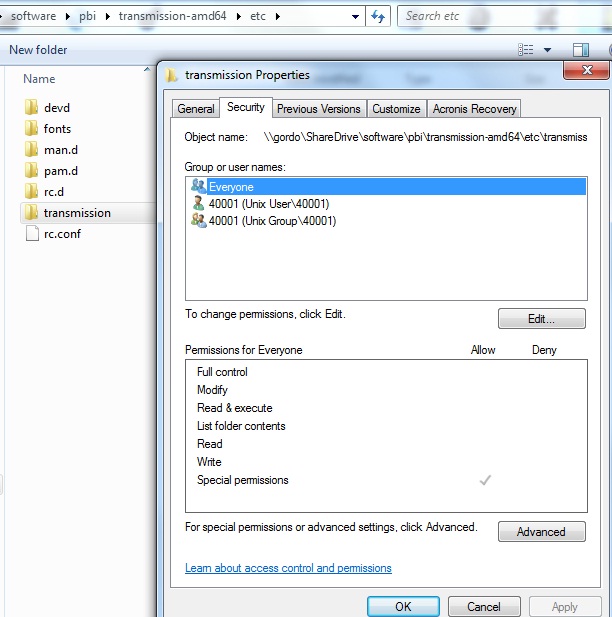
Task: Confirm with the OK button
Action: (403, 606)
